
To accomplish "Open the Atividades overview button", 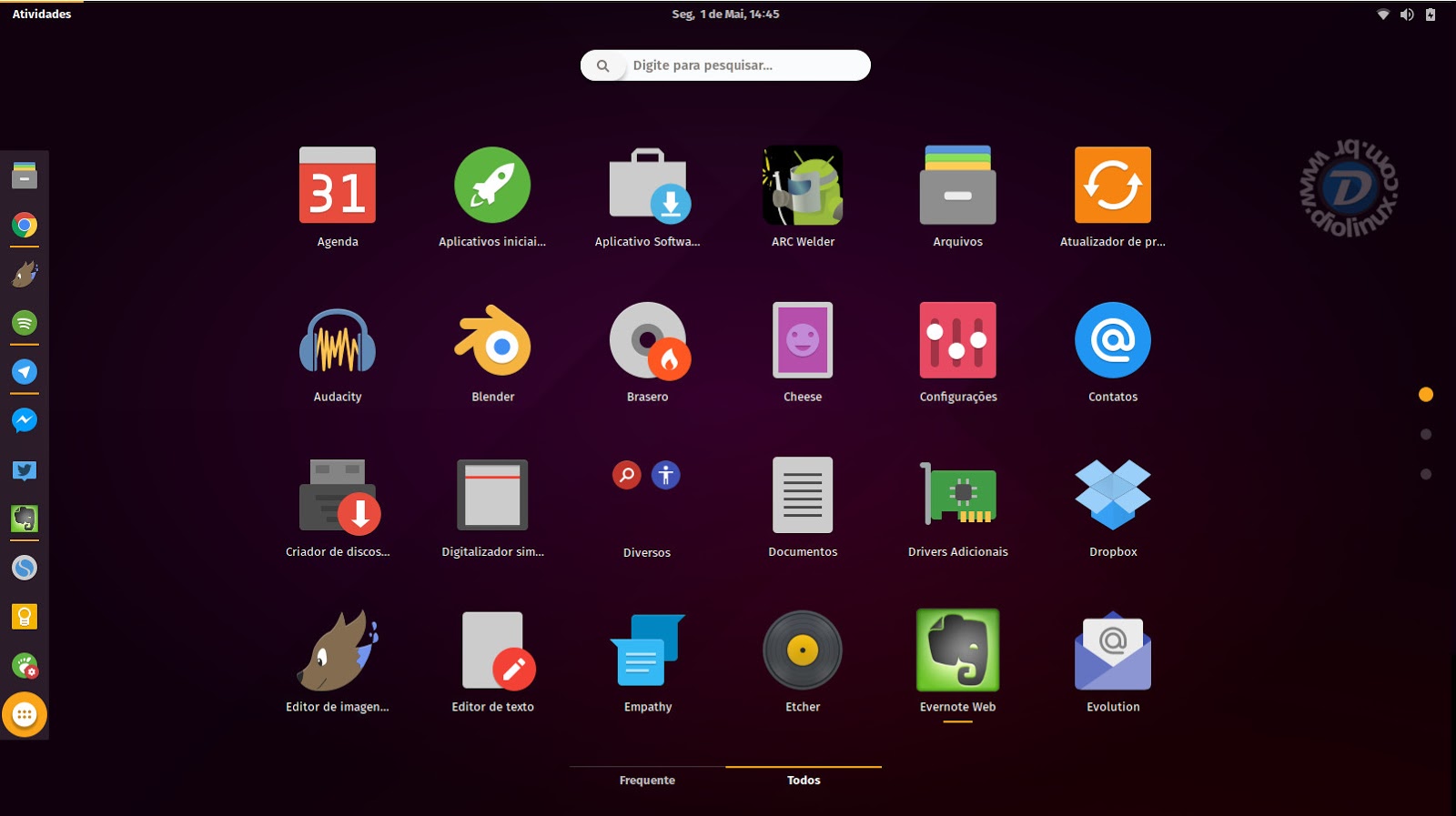I will pyautogui.click(x=42, y=14).
